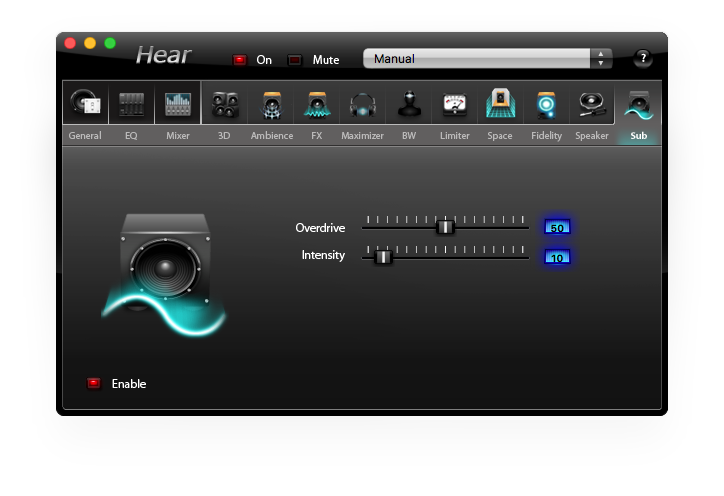Click the preset dropdown stepper arrows
724x496 pixels.
point(600,59)
